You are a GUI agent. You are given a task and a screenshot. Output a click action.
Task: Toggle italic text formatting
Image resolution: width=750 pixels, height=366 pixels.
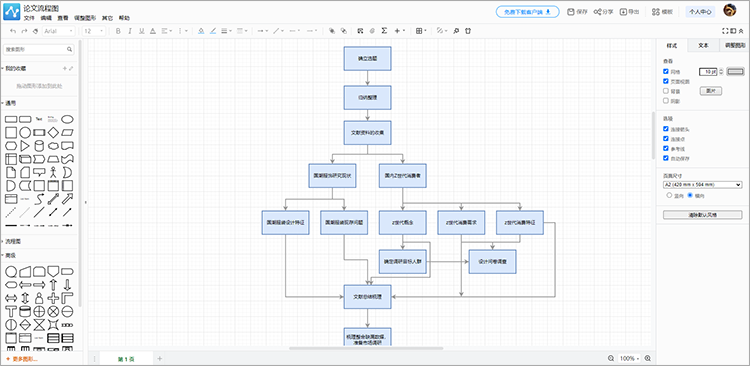point(130,31)
